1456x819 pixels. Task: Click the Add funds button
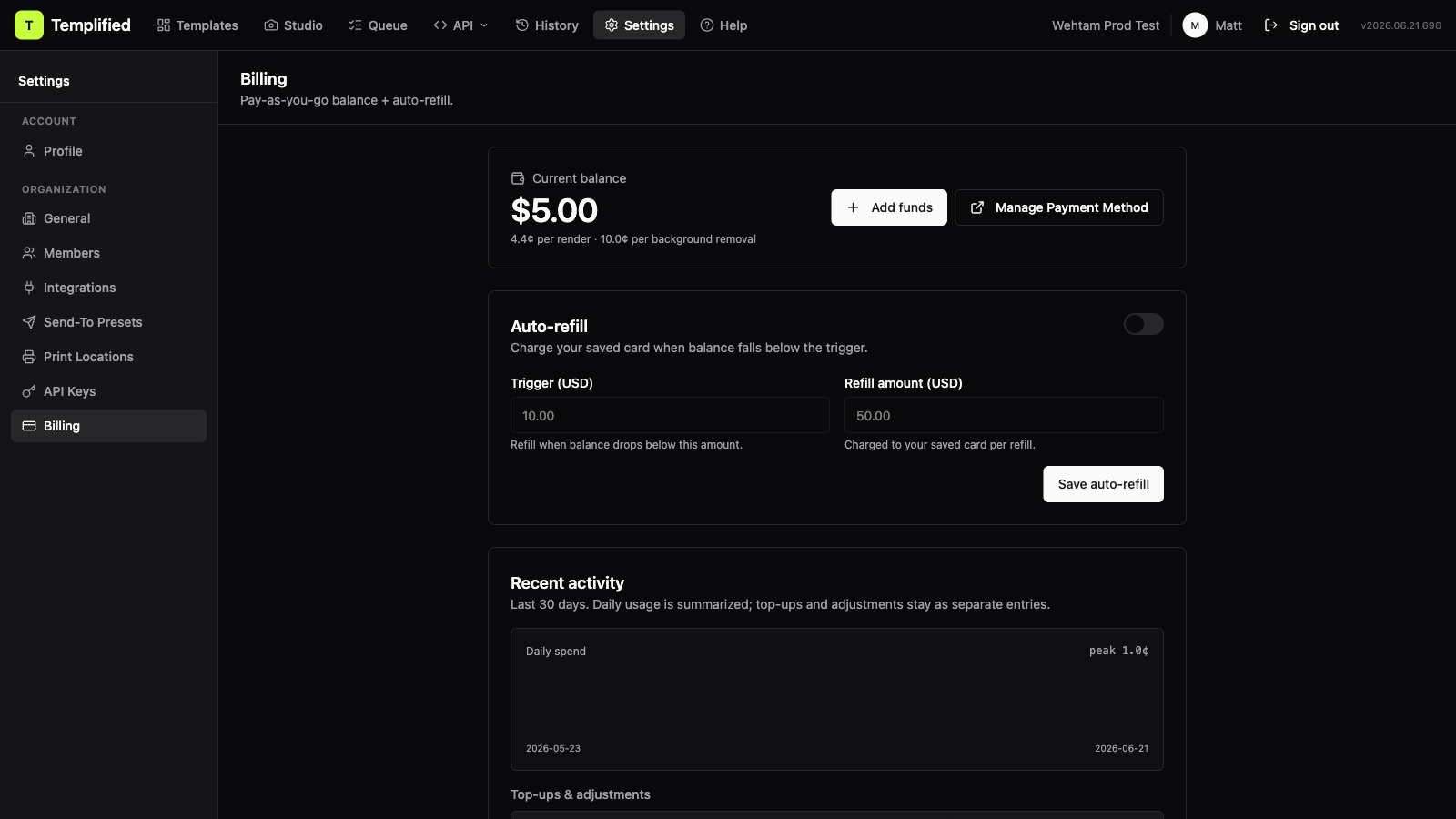[x=889, y=207]
